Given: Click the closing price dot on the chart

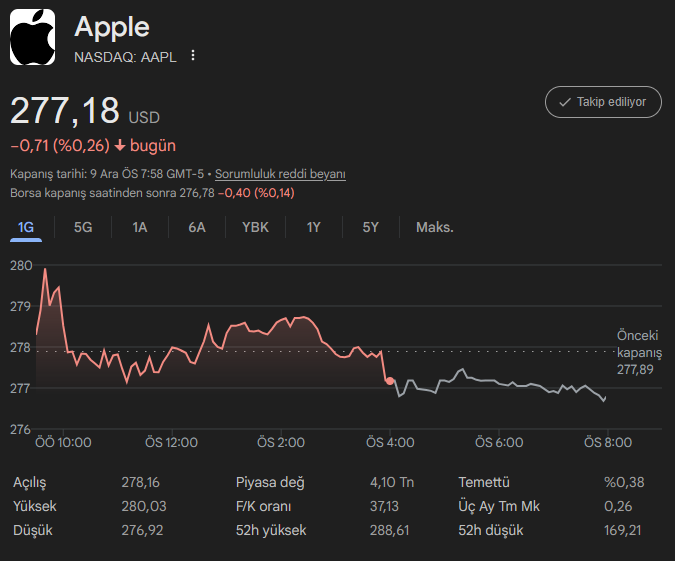Looking at the screenshot, I should (x=390, y=382).
